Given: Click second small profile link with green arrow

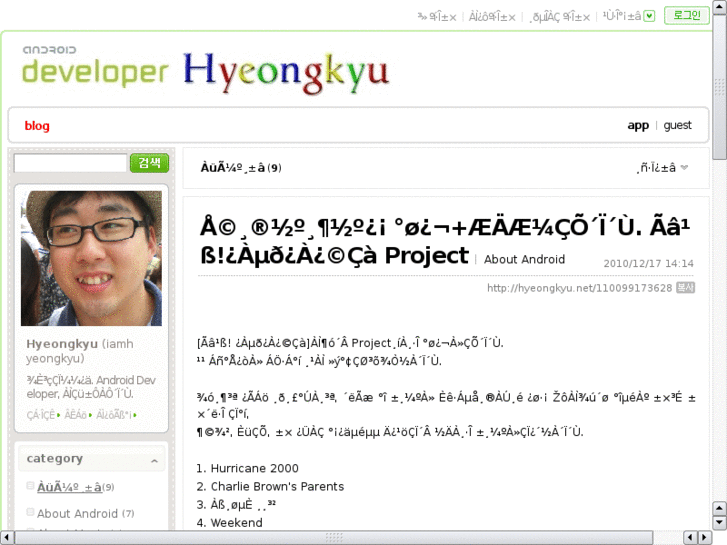Looking at the screenshot, I should tap(78, 415).
